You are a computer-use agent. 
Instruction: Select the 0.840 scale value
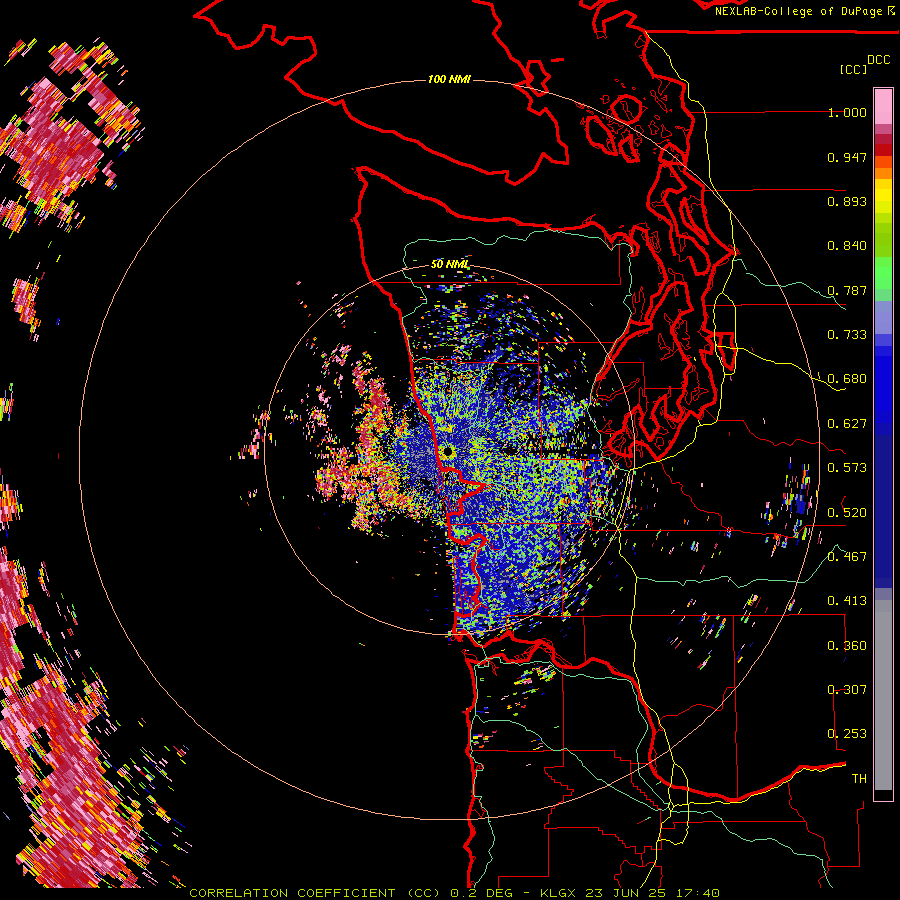pos(847,246)
